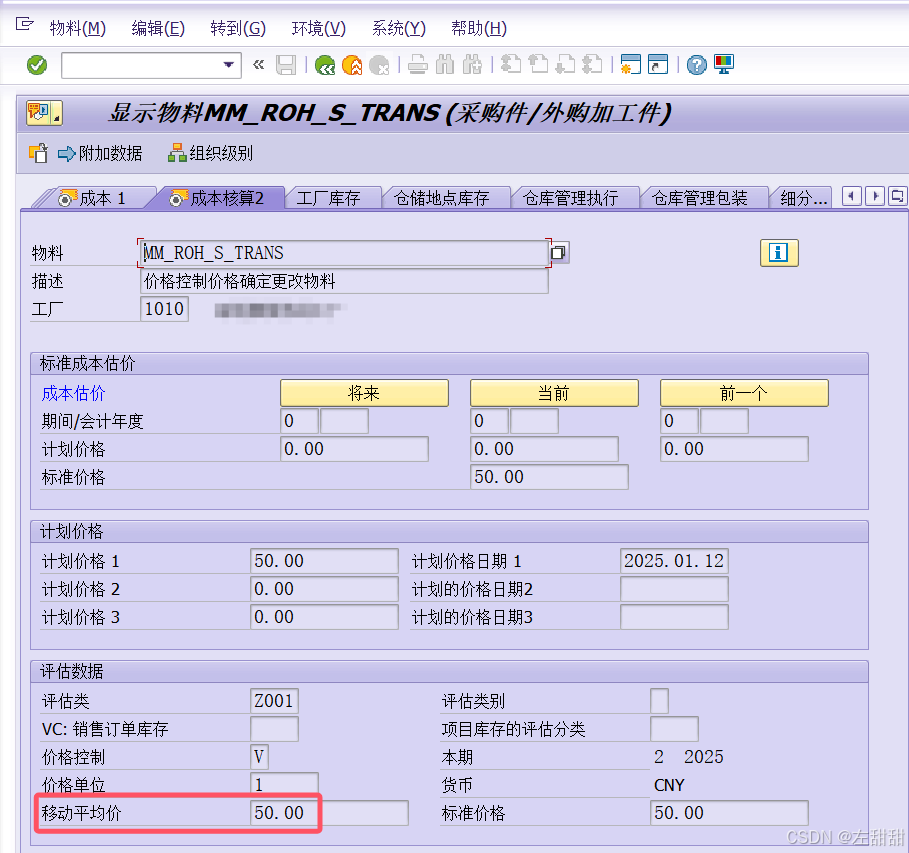
Task: Switch to the 仓库管理包装 tab
Action: click(x=699, y=198)
